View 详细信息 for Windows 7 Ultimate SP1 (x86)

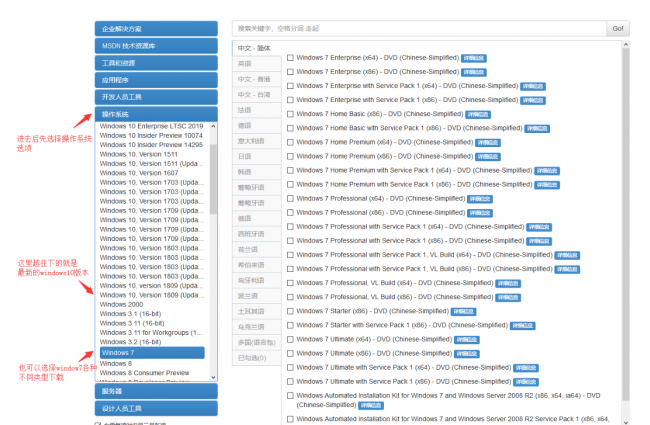tap(526, 382)
